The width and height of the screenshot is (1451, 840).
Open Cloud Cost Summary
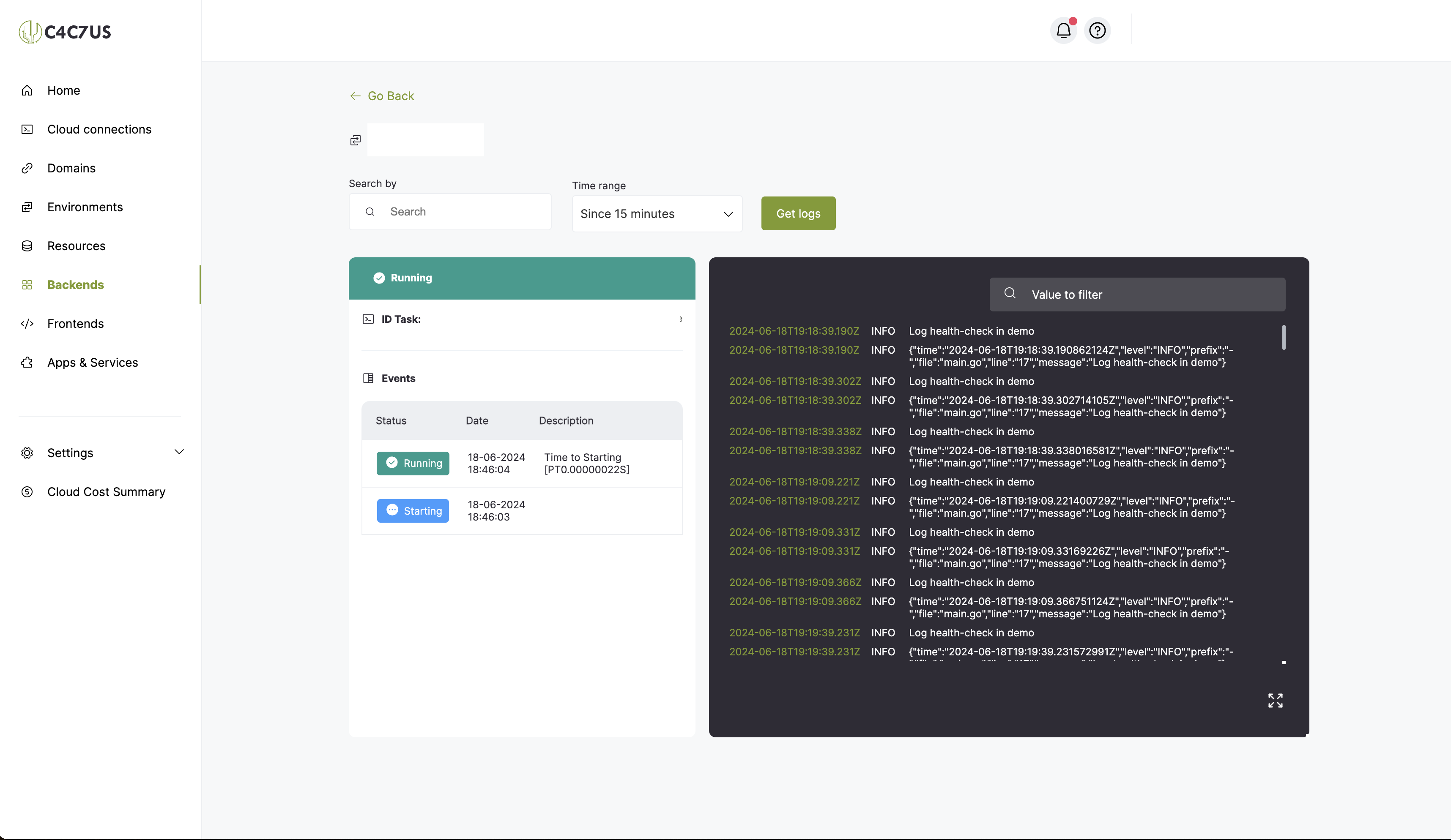pyautogui.click(x=106, y=492)
